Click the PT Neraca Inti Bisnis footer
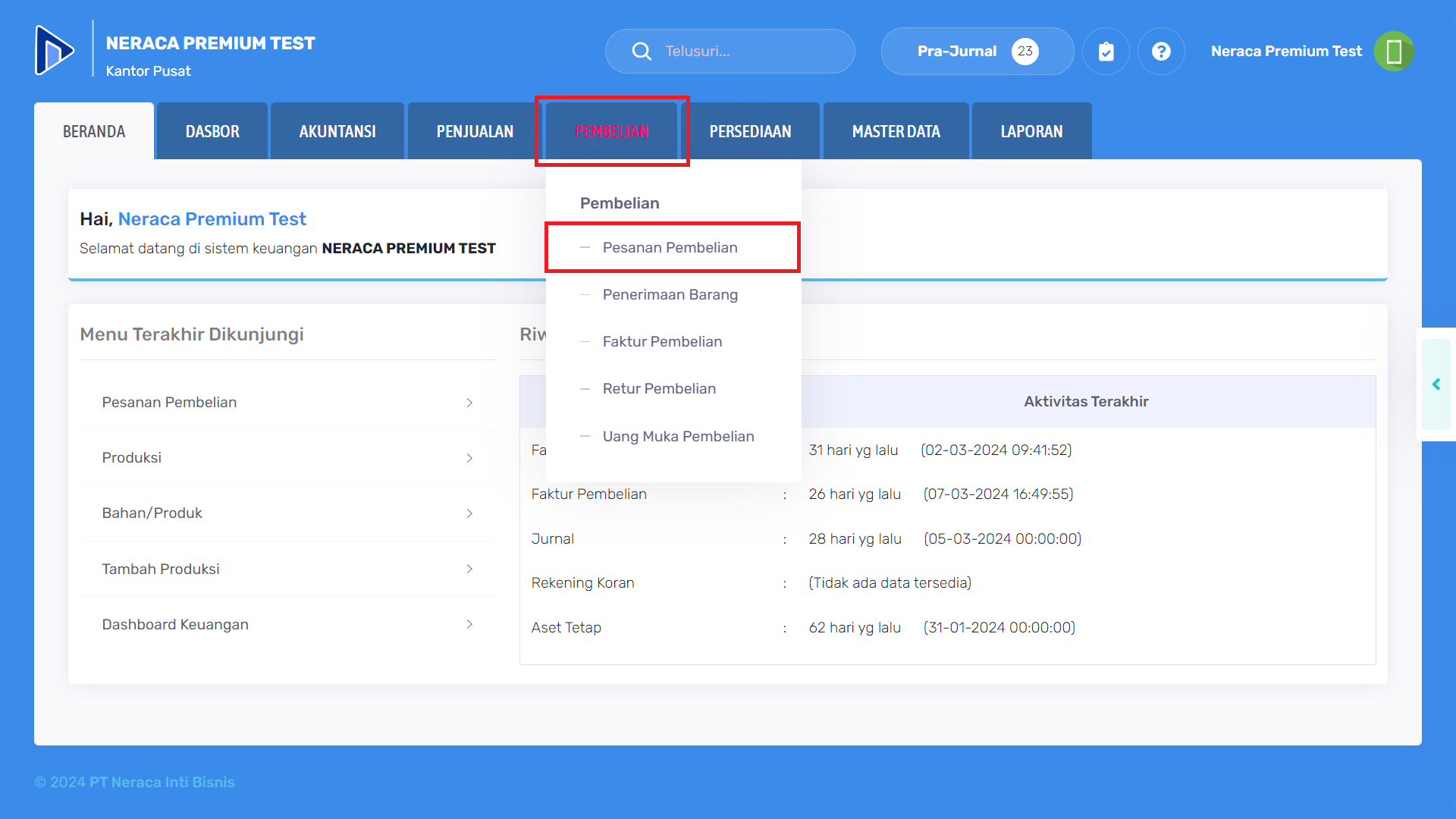 (x=162, y=782)
